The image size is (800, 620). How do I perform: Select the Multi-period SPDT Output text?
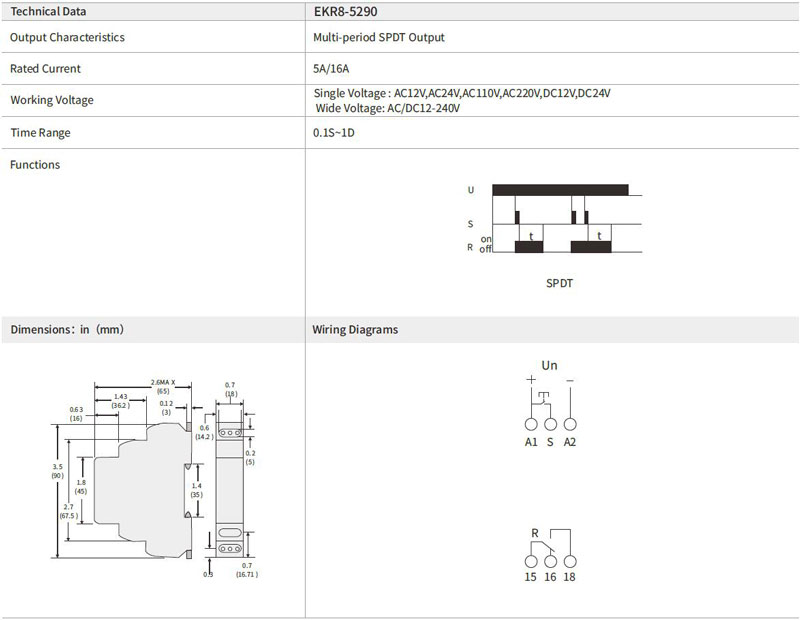point(379,37)
